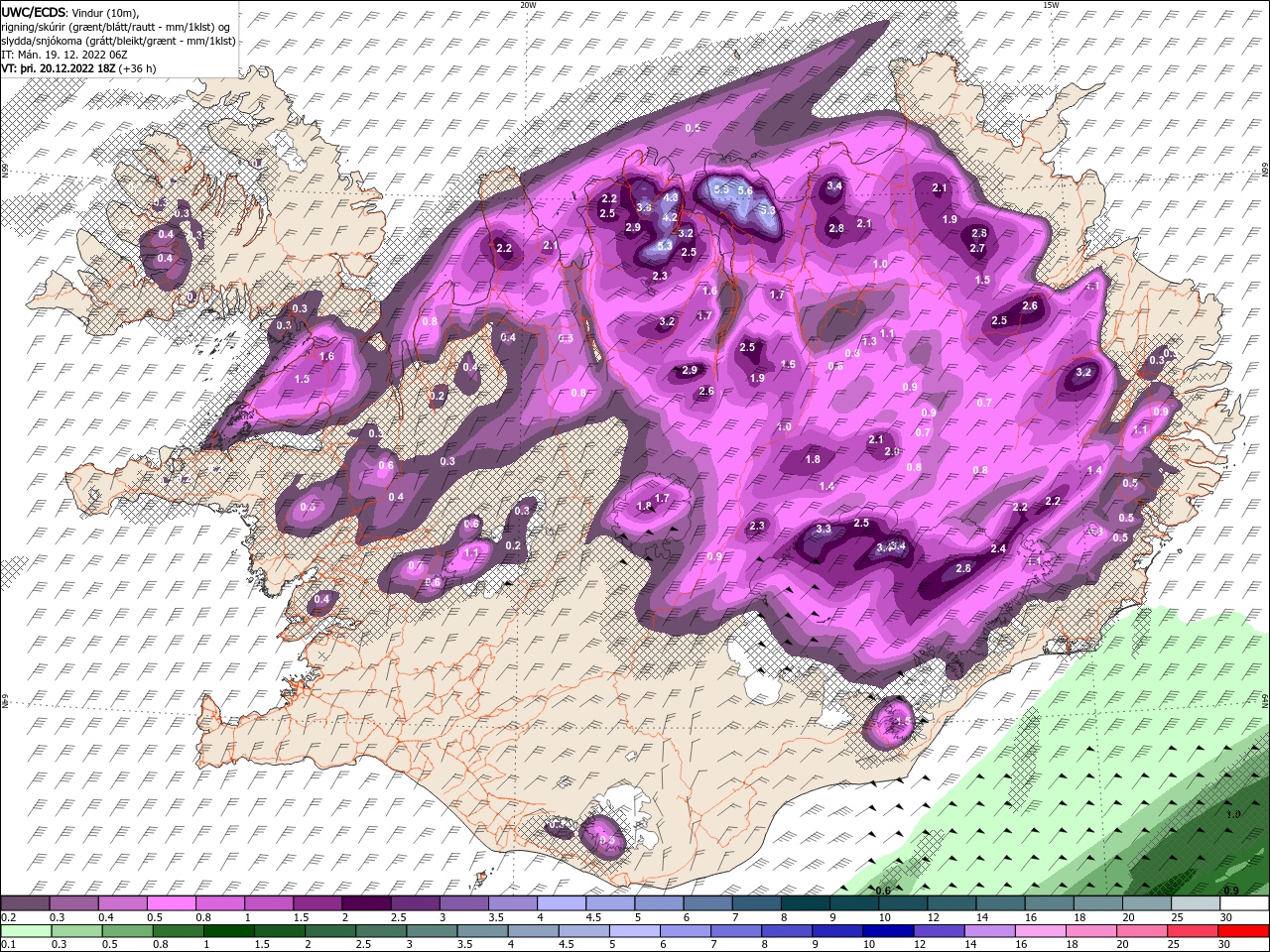1270x952 pixels.
Task: Select the bright pink 0.5 swatch in top legend row
Action: point(170,903)
